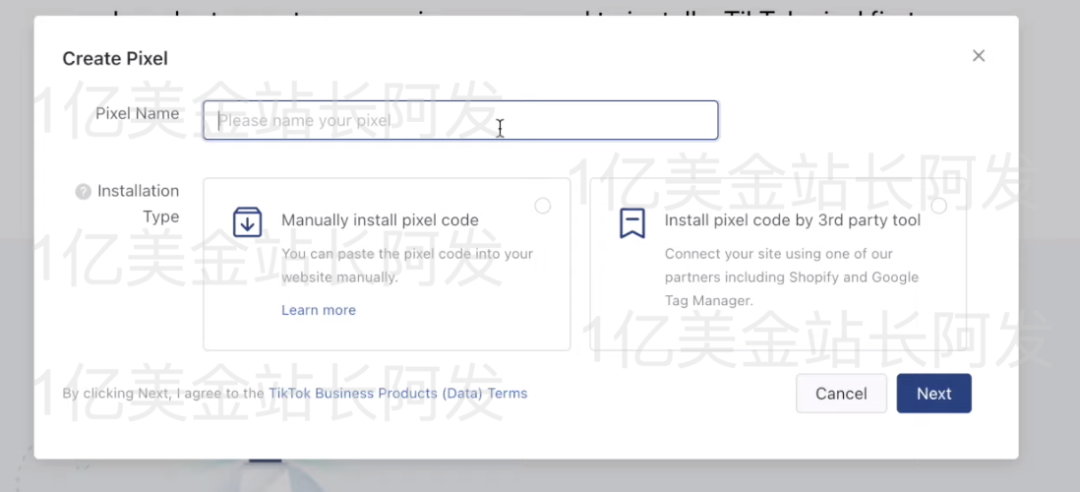
Task: Select Manually install pixel code radio button
Action: [543, 206]
